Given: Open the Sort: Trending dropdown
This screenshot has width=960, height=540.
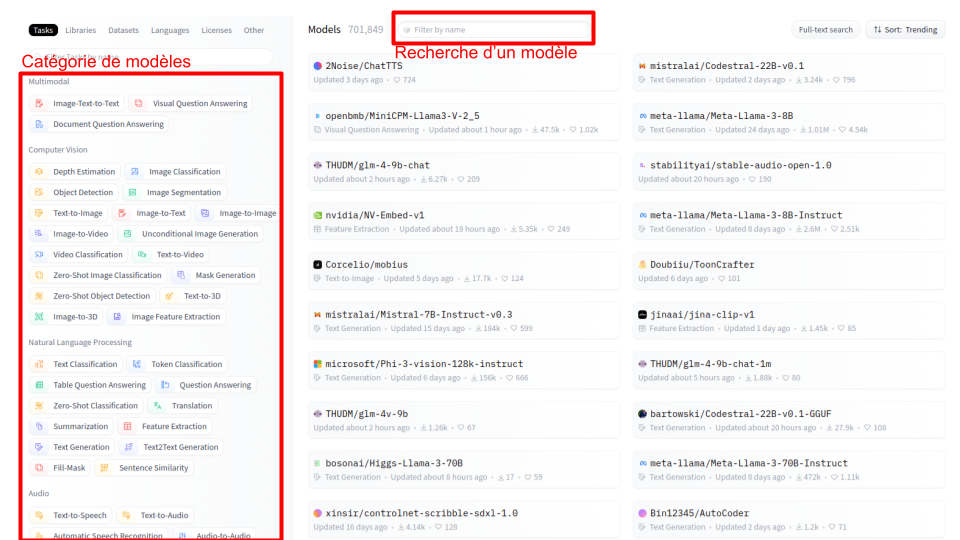Looking at the screenshot, I should (905, 30).
